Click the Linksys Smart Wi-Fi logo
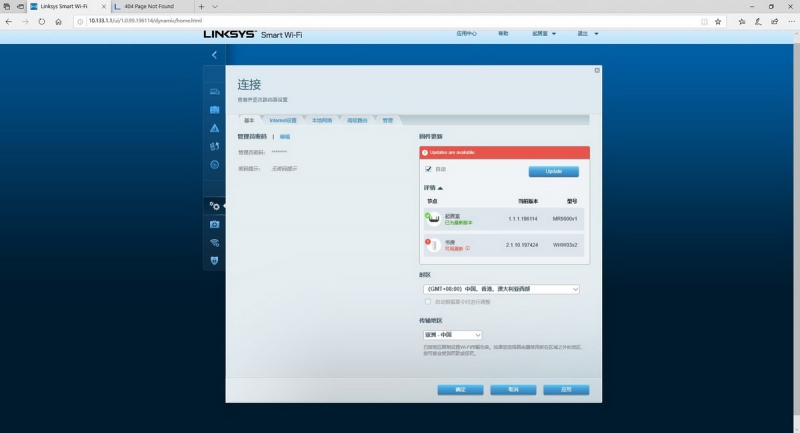Screen dimensions: 800x433 [x=253, y=34]
